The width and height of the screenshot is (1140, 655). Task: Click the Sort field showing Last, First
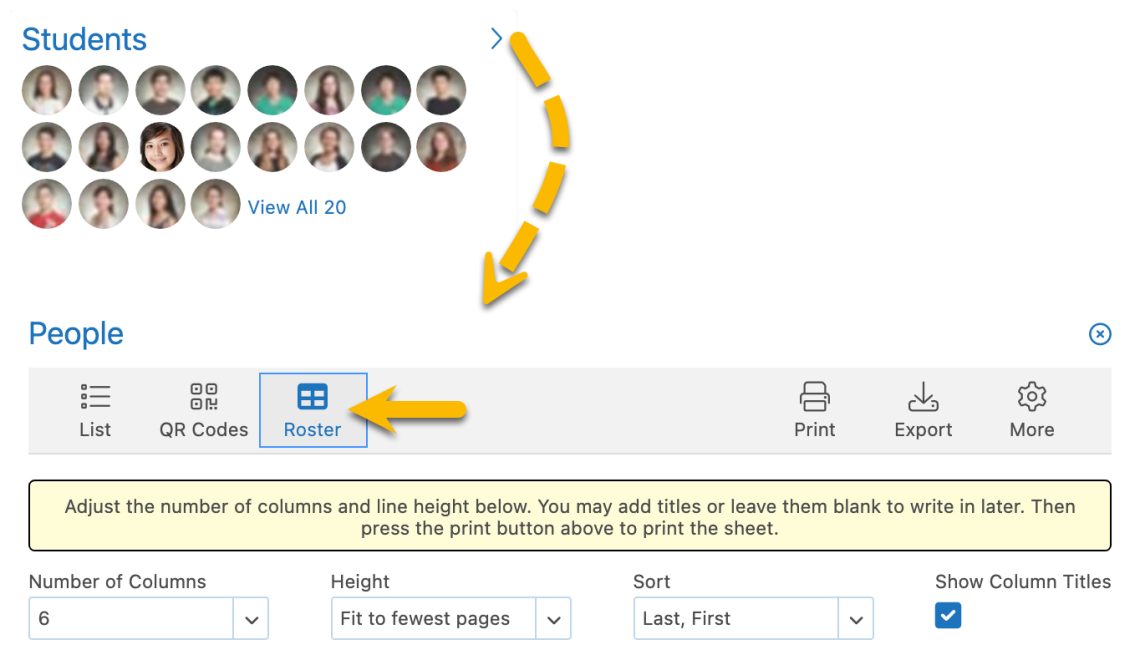tap(735, 619)
